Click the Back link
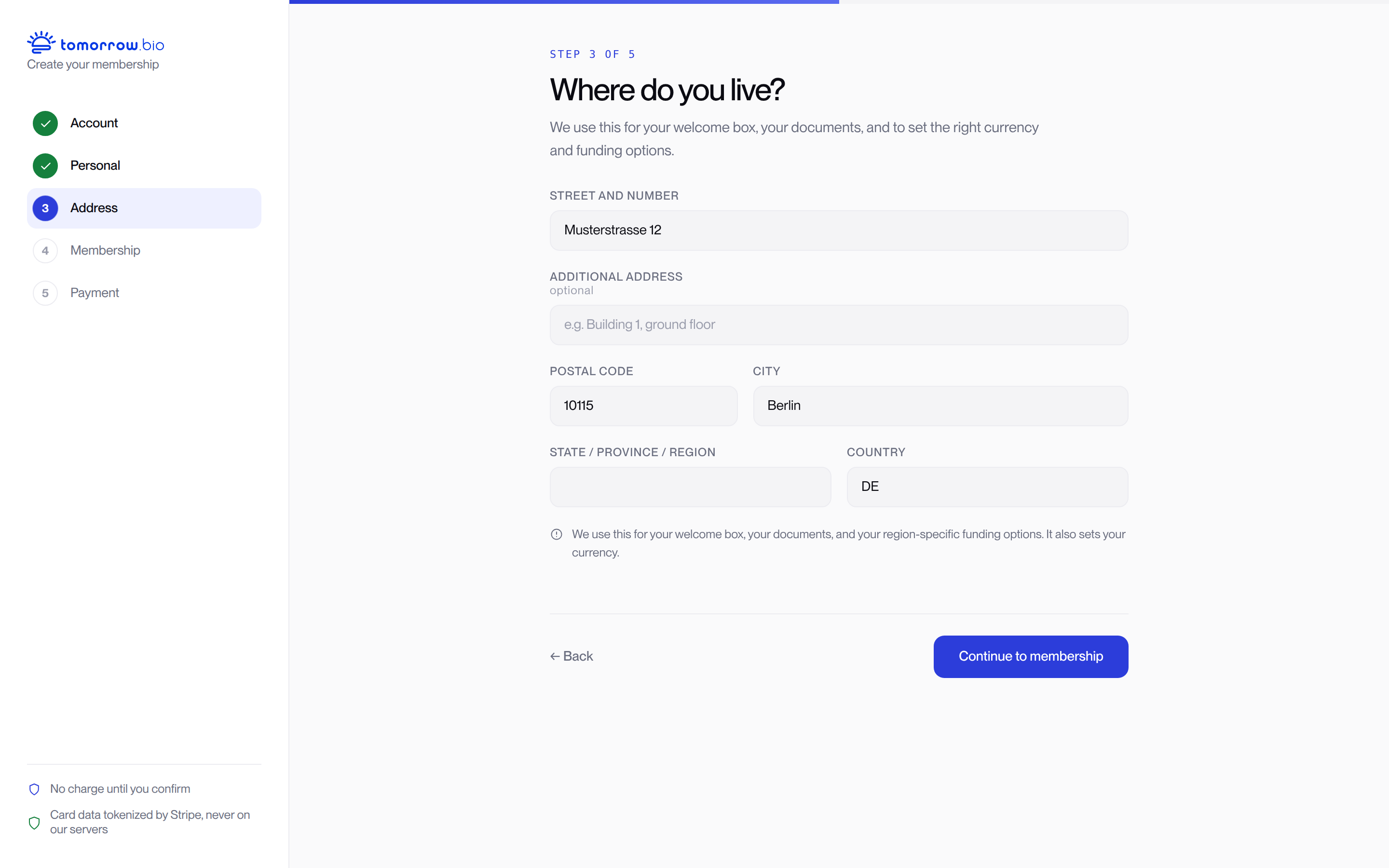This screenshot has width=1389, height=868. point(571,656)
